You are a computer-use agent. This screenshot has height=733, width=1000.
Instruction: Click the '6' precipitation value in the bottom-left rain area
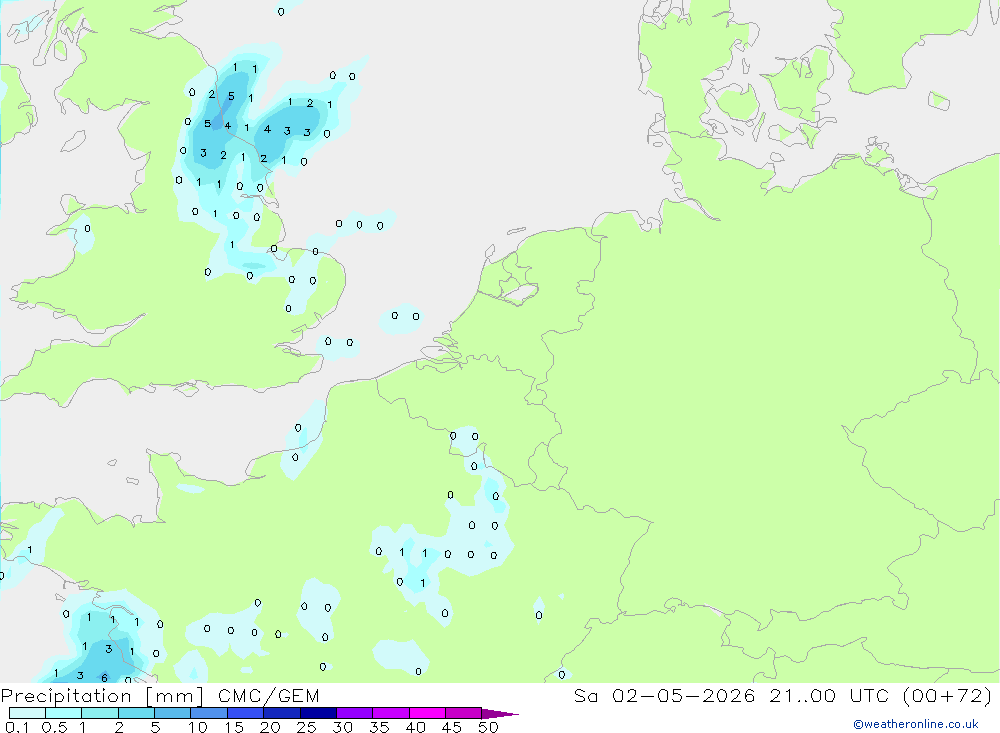point(105,677)
